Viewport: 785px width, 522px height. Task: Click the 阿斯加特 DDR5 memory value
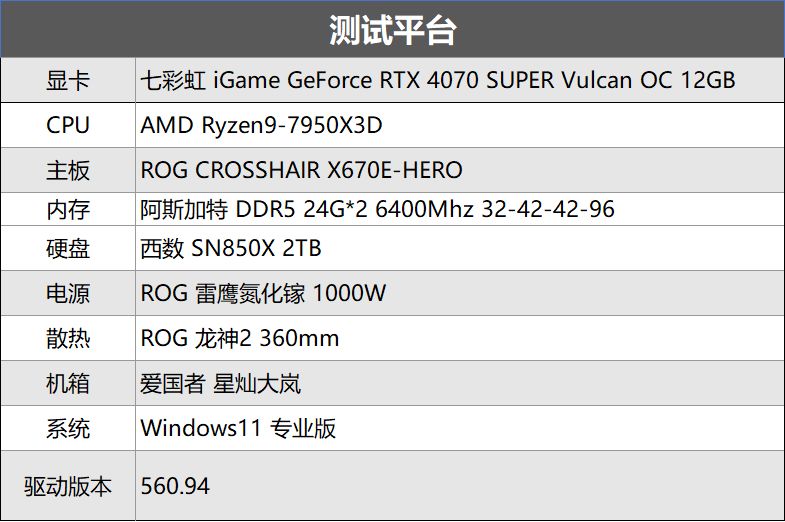[x=377, y=209]
